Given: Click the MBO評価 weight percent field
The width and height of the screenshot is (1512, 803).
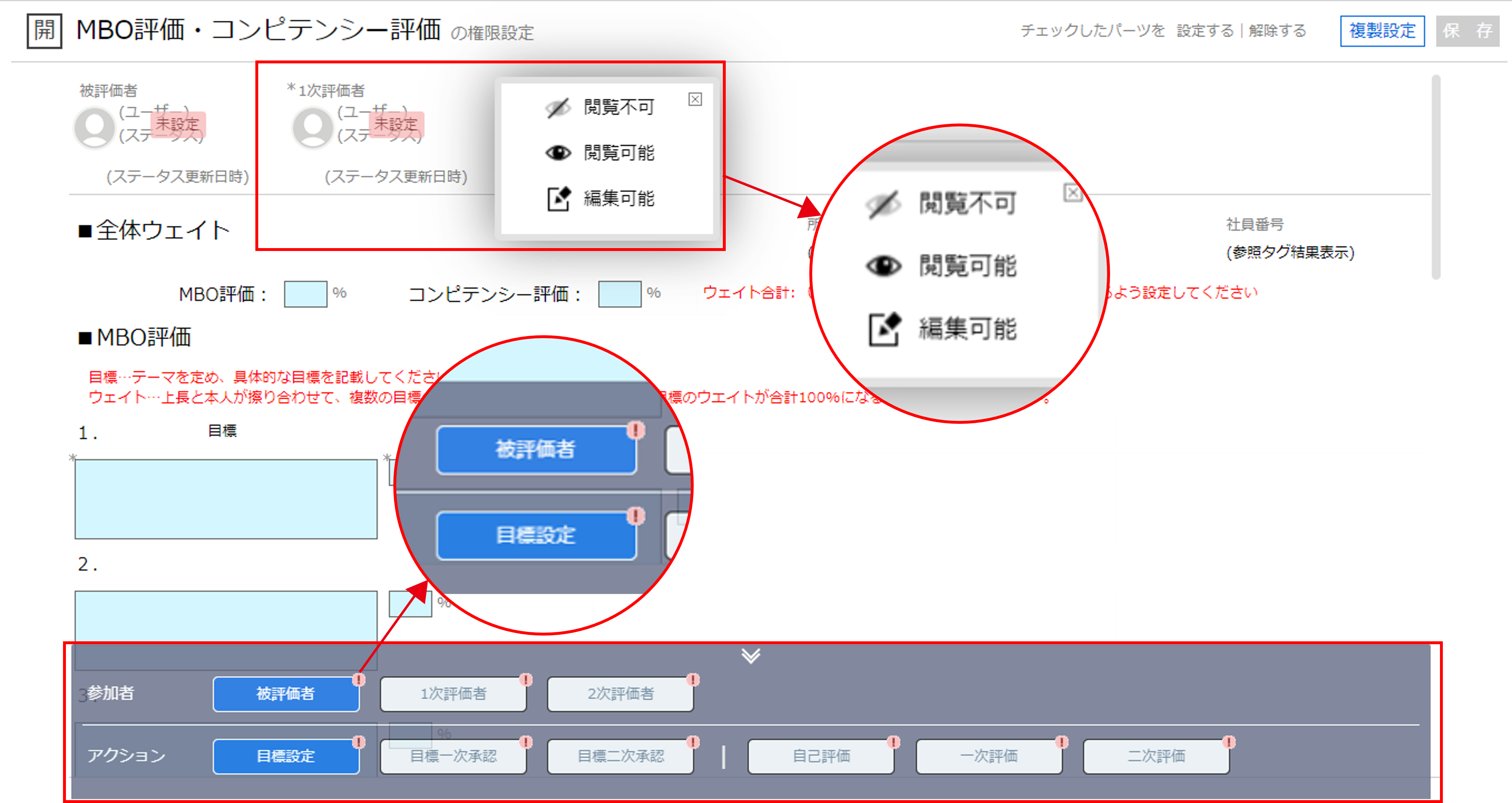Looking at the screenshot, I should pyautogui.click(x=305, y=294).
